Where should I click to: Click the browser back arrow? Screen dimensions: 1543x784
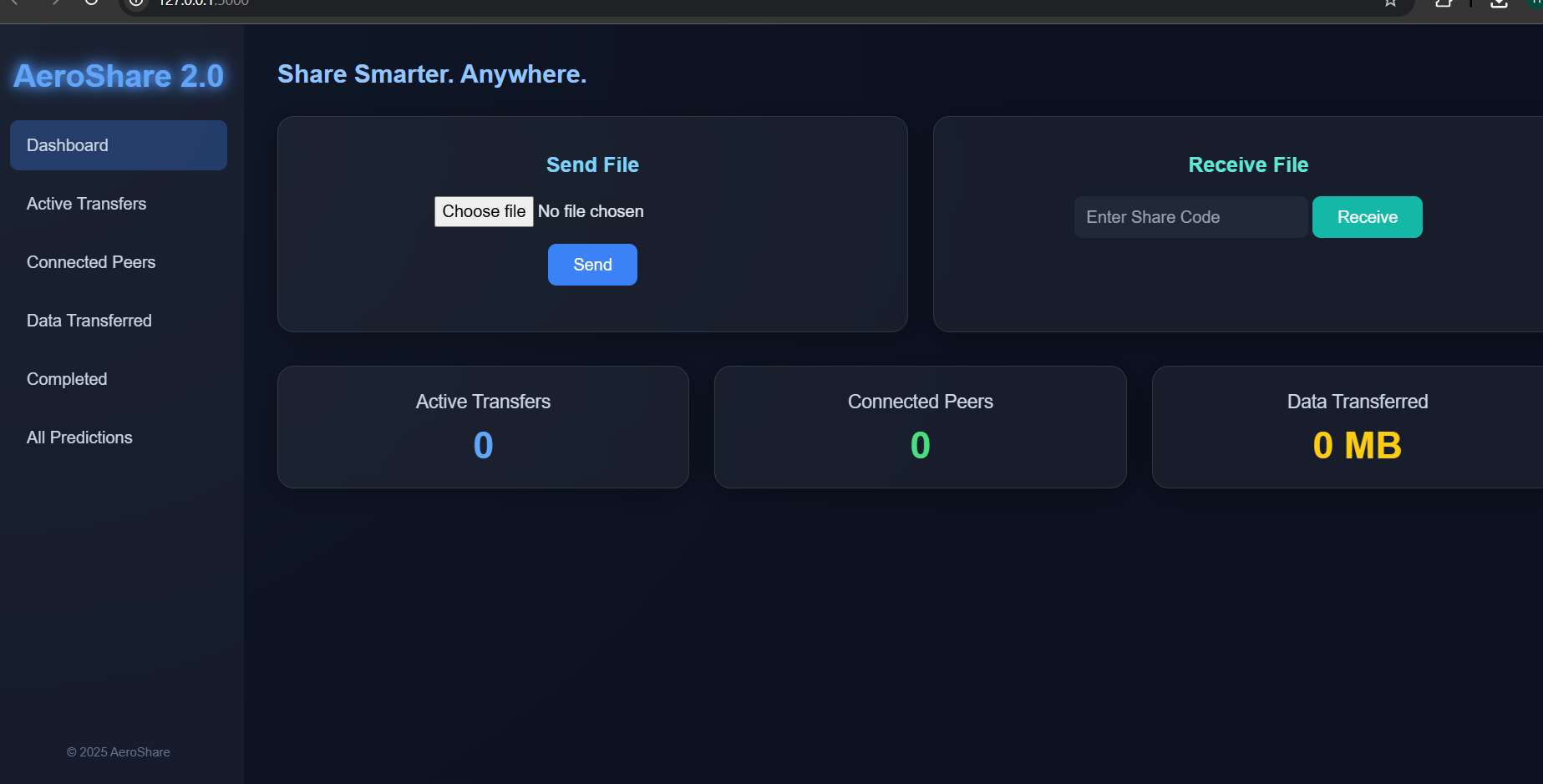tap(14, 3)
